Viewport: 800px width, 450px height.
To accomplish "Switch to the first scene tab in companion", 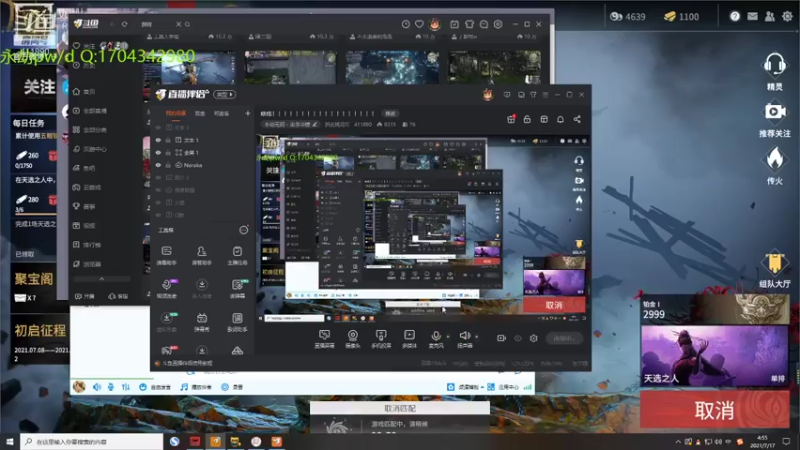I will pos(176,113).
